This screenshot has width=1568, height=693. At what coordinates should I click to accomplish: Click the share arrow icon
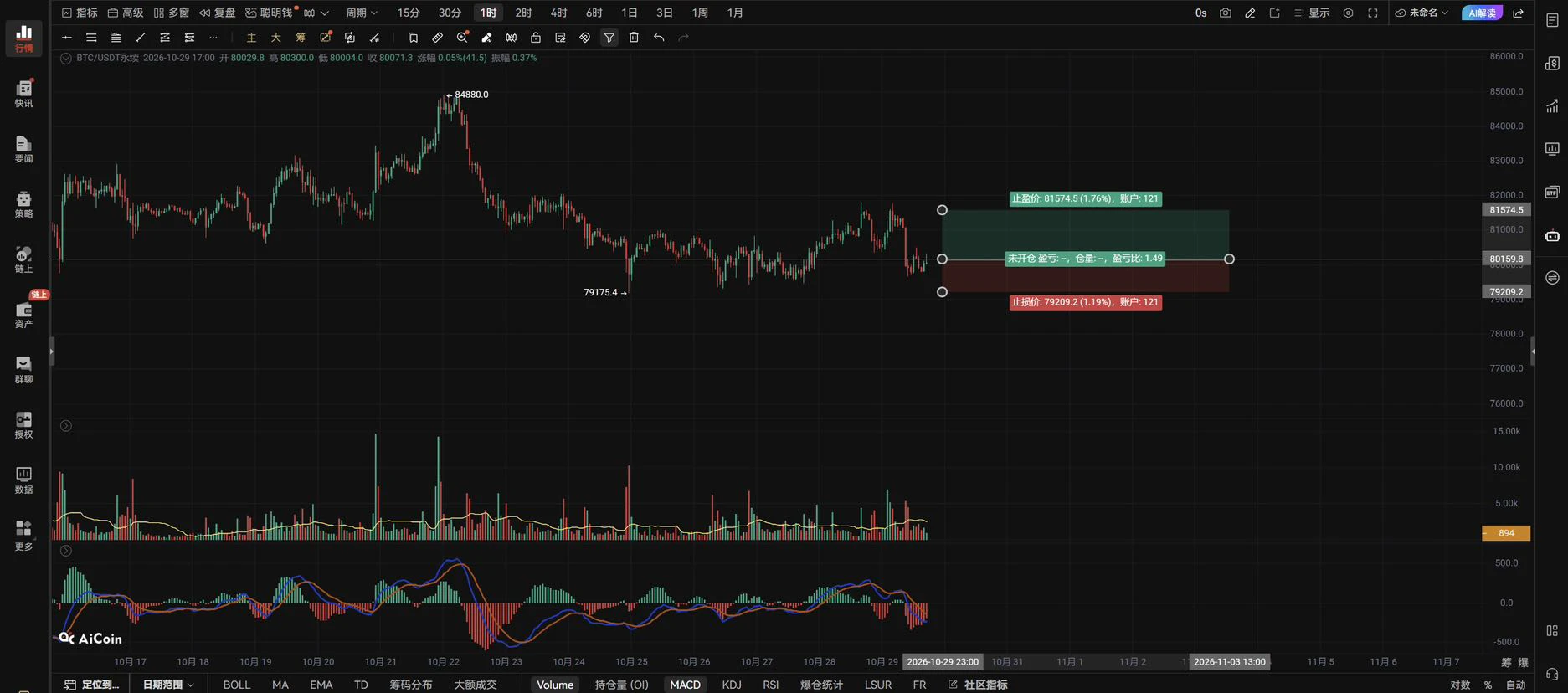coord(1518,13)
